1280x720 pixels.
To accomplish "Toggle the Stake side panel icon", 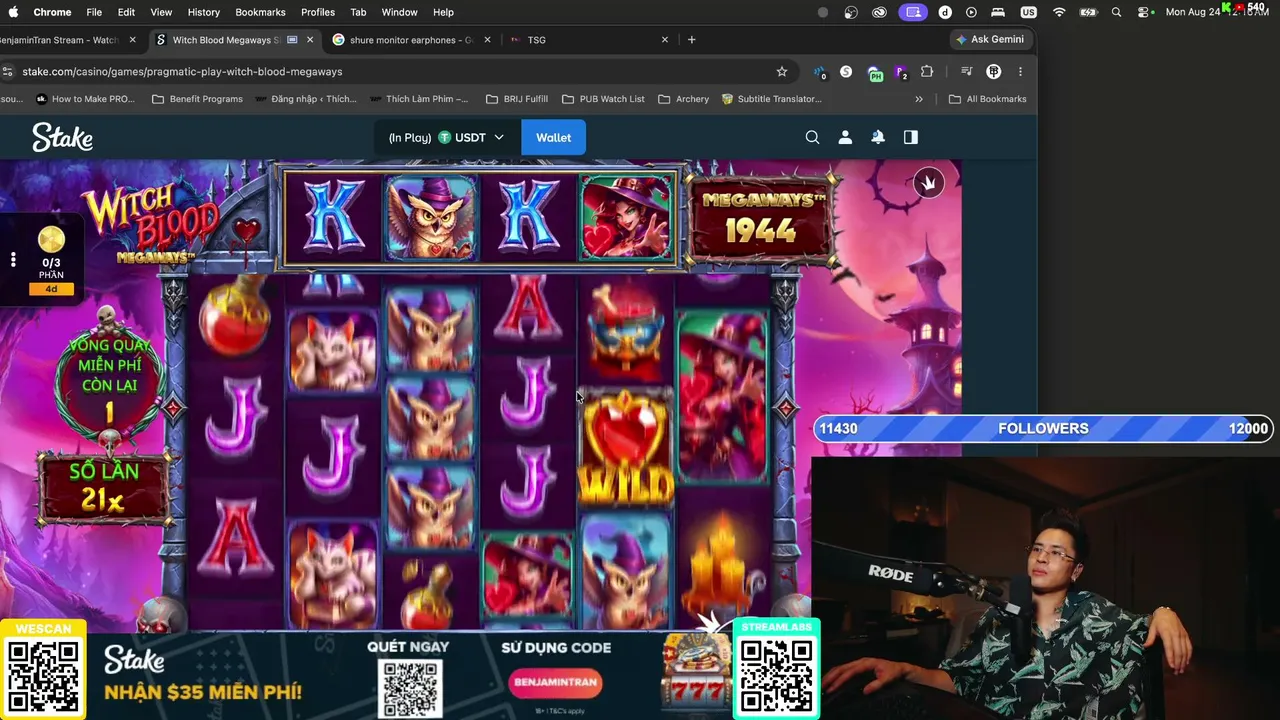I will pyautogui.click(x=911, y=137).
